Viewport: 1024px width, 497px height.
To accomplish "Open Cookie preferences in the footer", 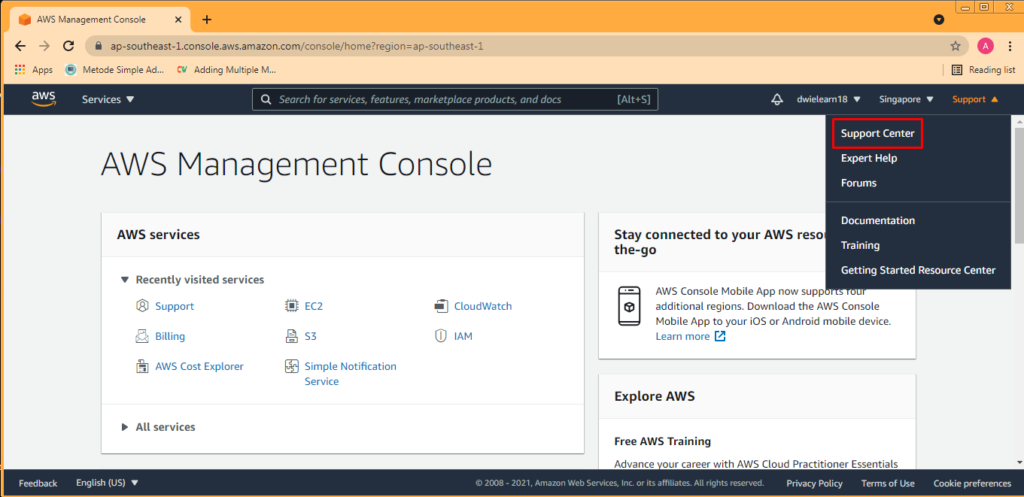I will [972, 483].
